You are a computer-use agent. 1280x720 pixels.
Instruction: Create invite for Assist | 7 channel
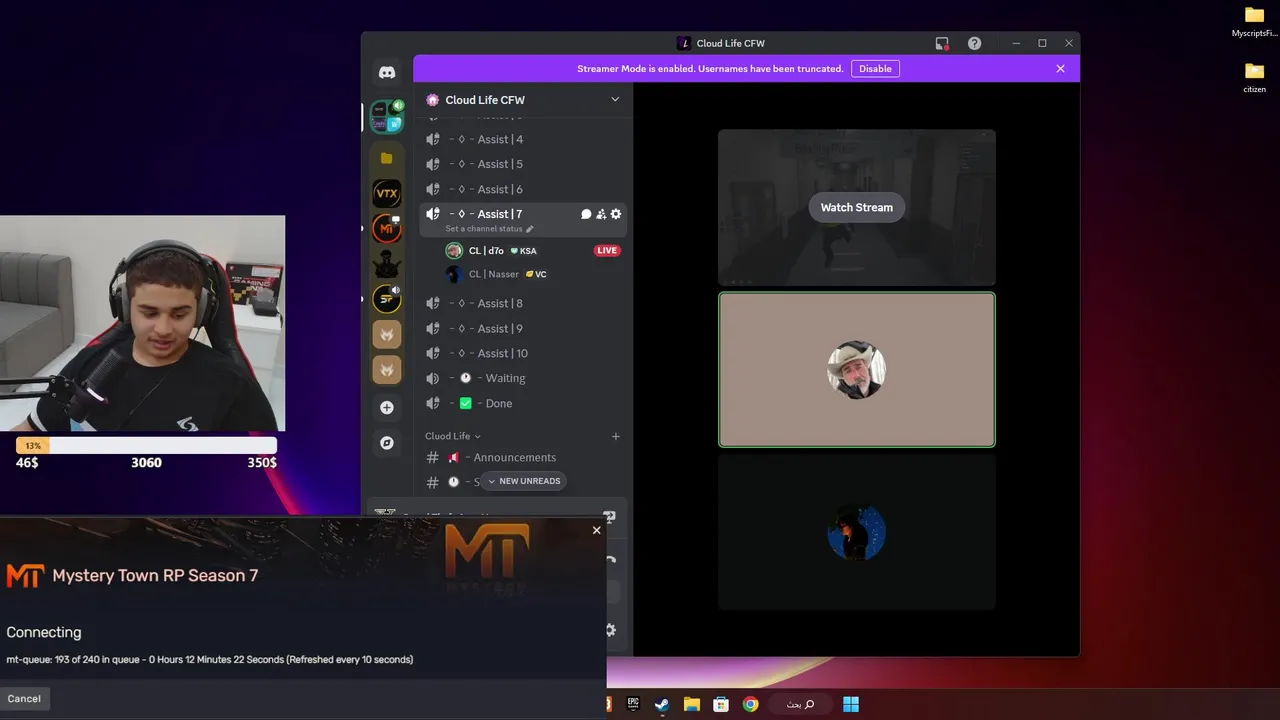(601, 214)
